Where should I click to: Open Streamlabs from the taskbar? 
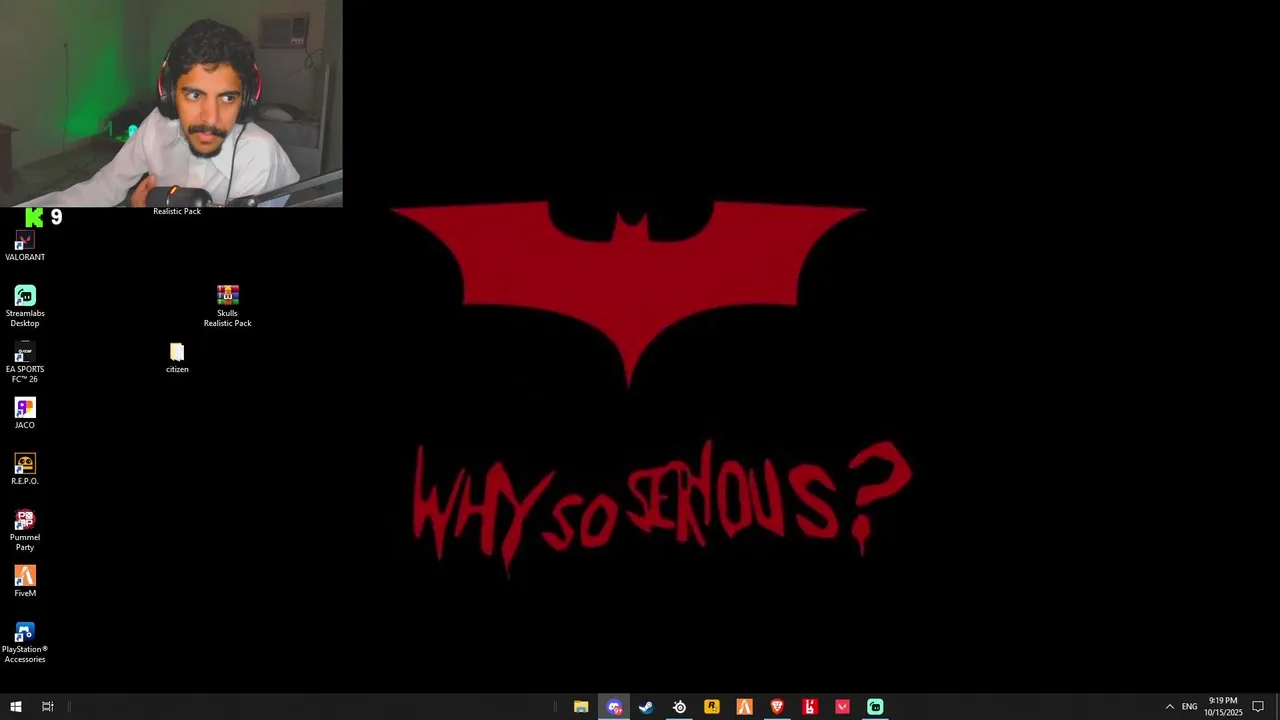875,707
